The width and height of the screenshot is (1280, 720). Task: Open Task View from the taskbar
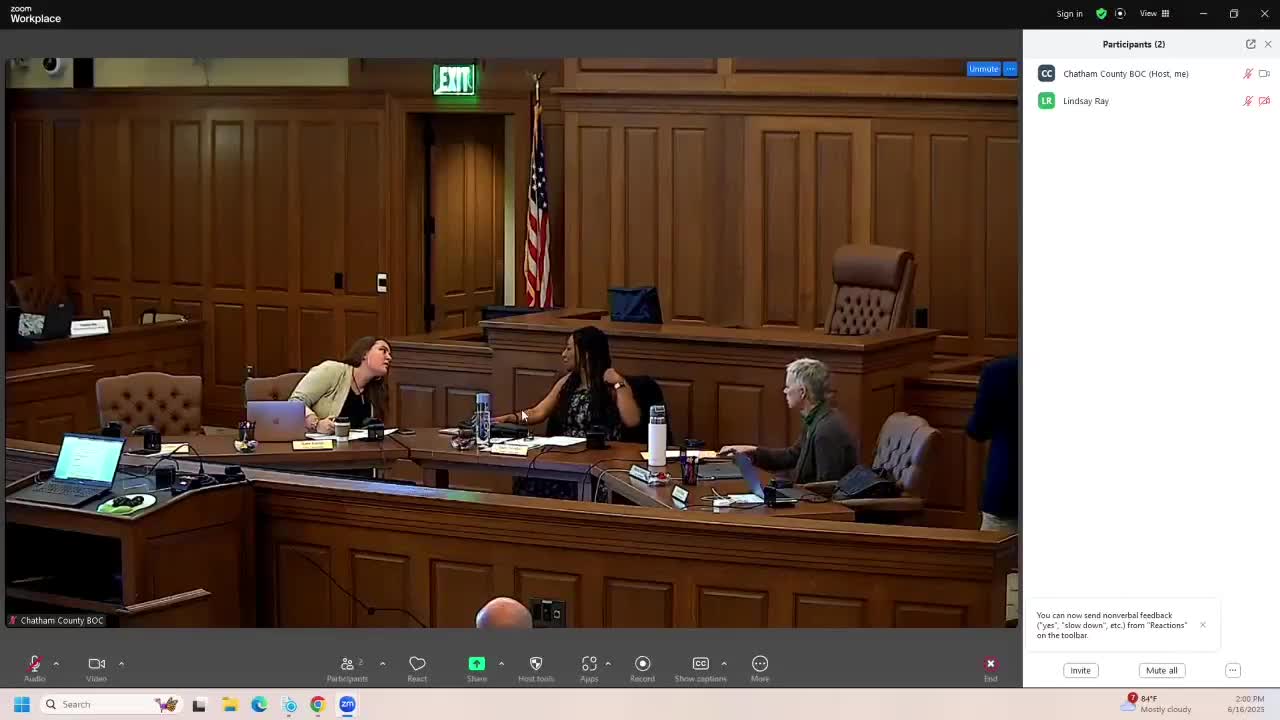pos(199,704)
